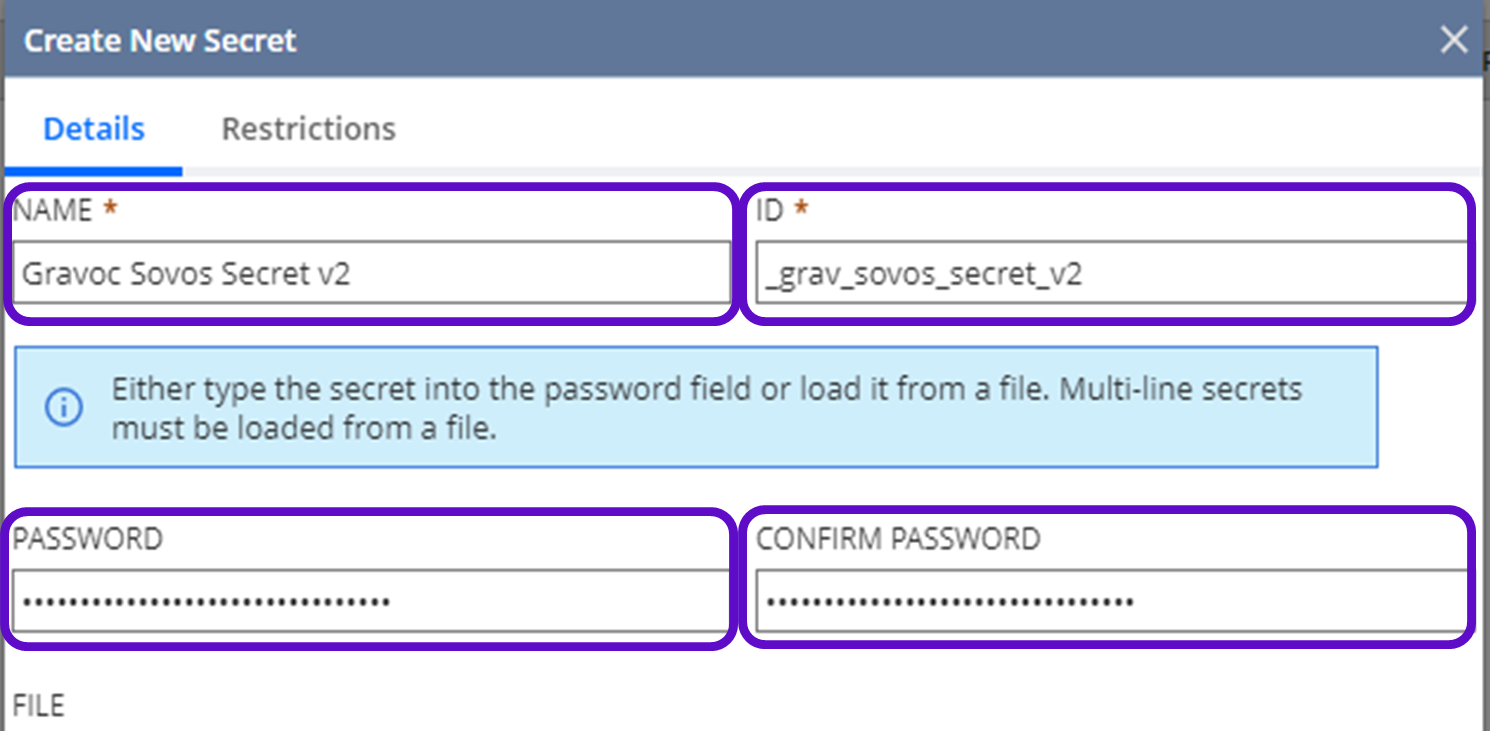Image resolution: width=1490 pixels, height=731 pixels.
Task: Click the 'Create New Secret' dialog title
Action: click(x=160, y=41)
